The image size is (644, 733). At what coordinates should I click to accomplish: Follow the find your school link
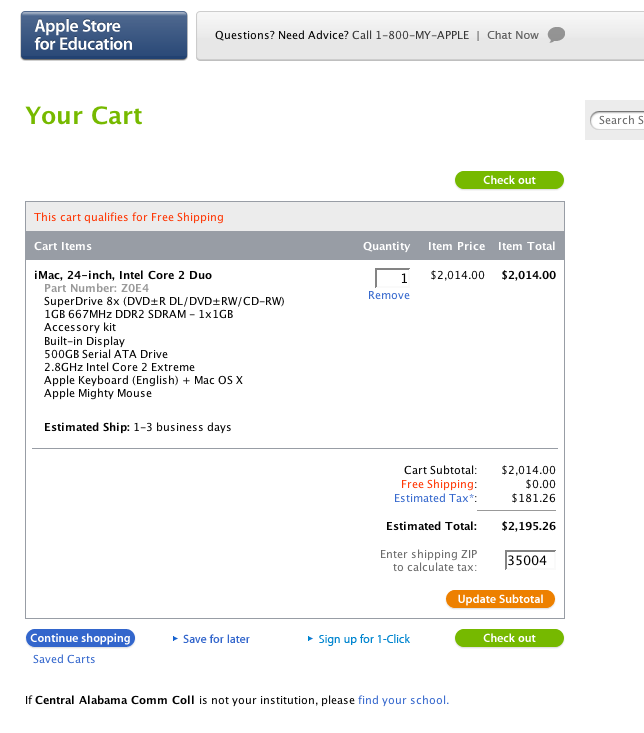403,700
